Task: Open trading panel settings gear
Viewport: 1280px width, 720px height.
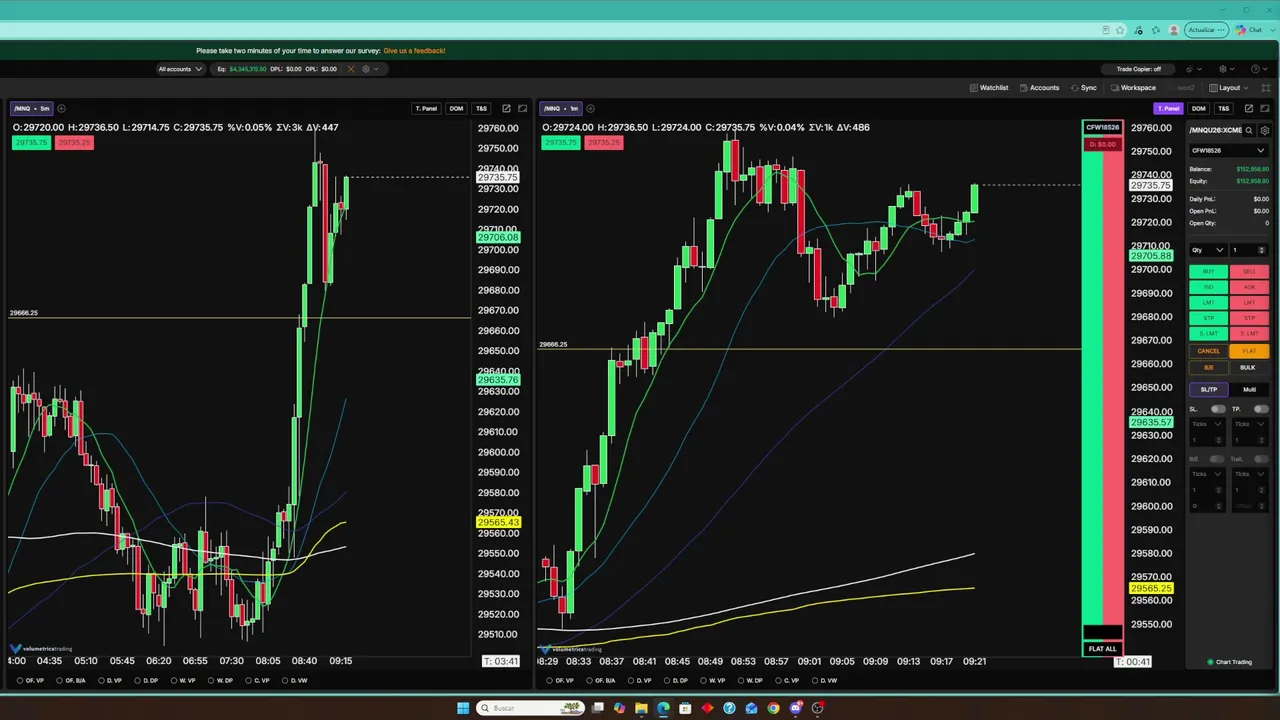Action: (x=1265, y=130)
